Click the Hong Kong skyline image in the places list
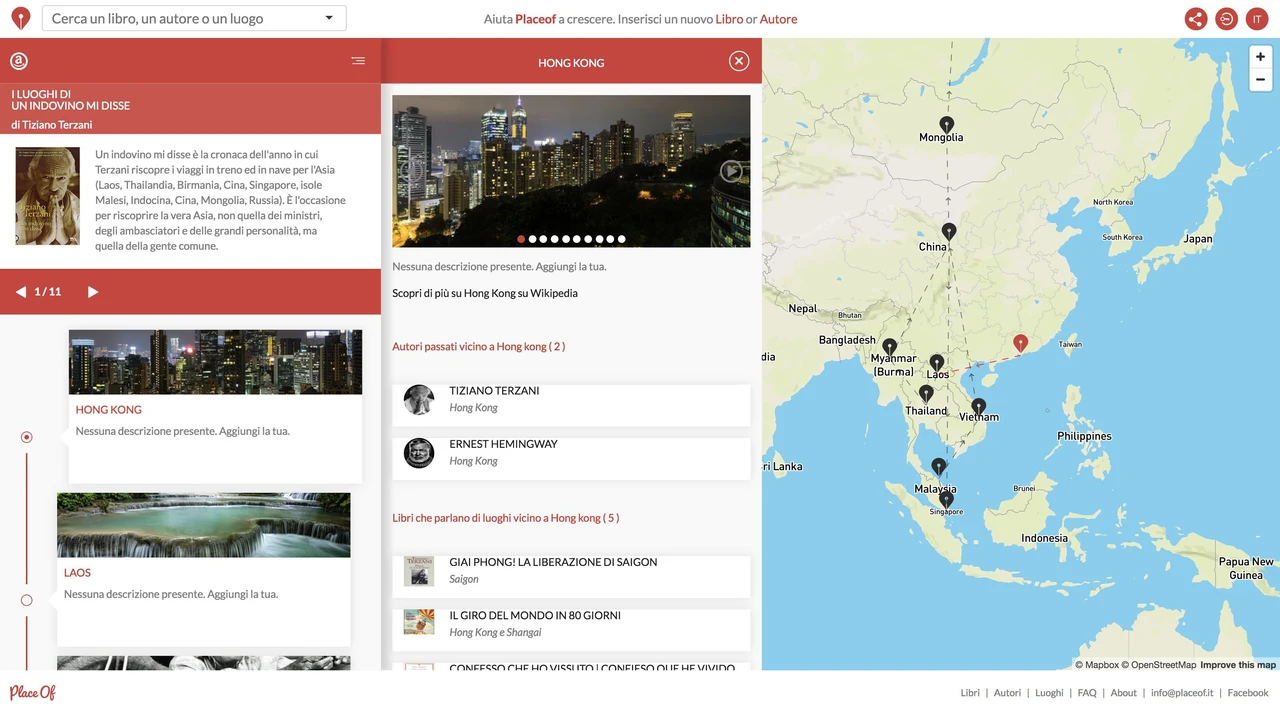Image resolution: width=1280 pixels, height=722 pixels. 215,362
